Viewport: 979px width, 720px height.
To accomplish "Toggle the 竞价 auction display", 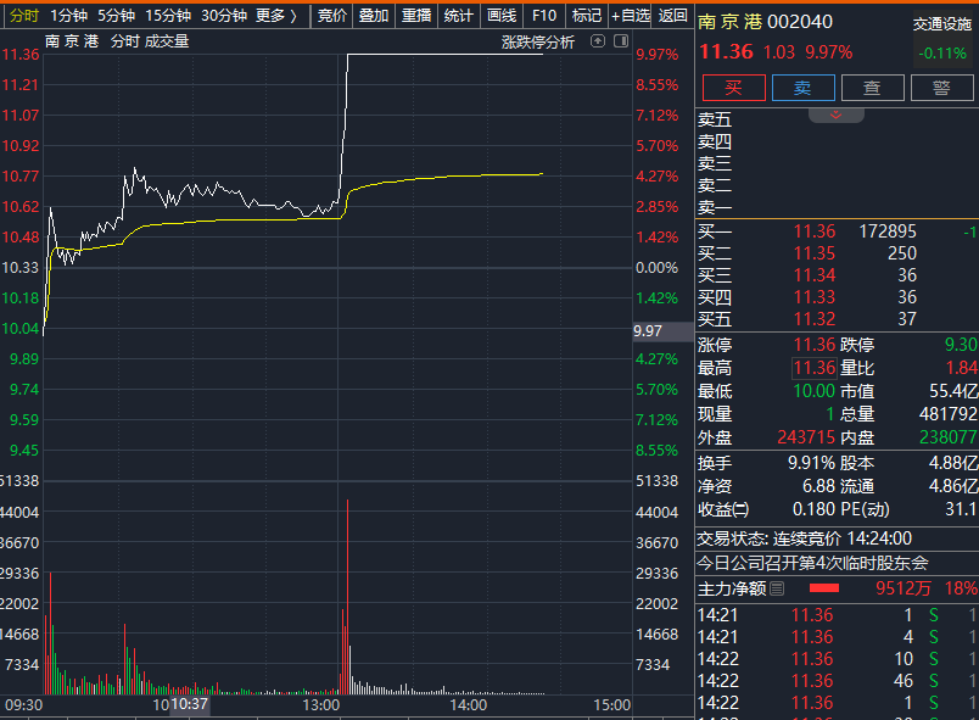I will coord(332,15).
